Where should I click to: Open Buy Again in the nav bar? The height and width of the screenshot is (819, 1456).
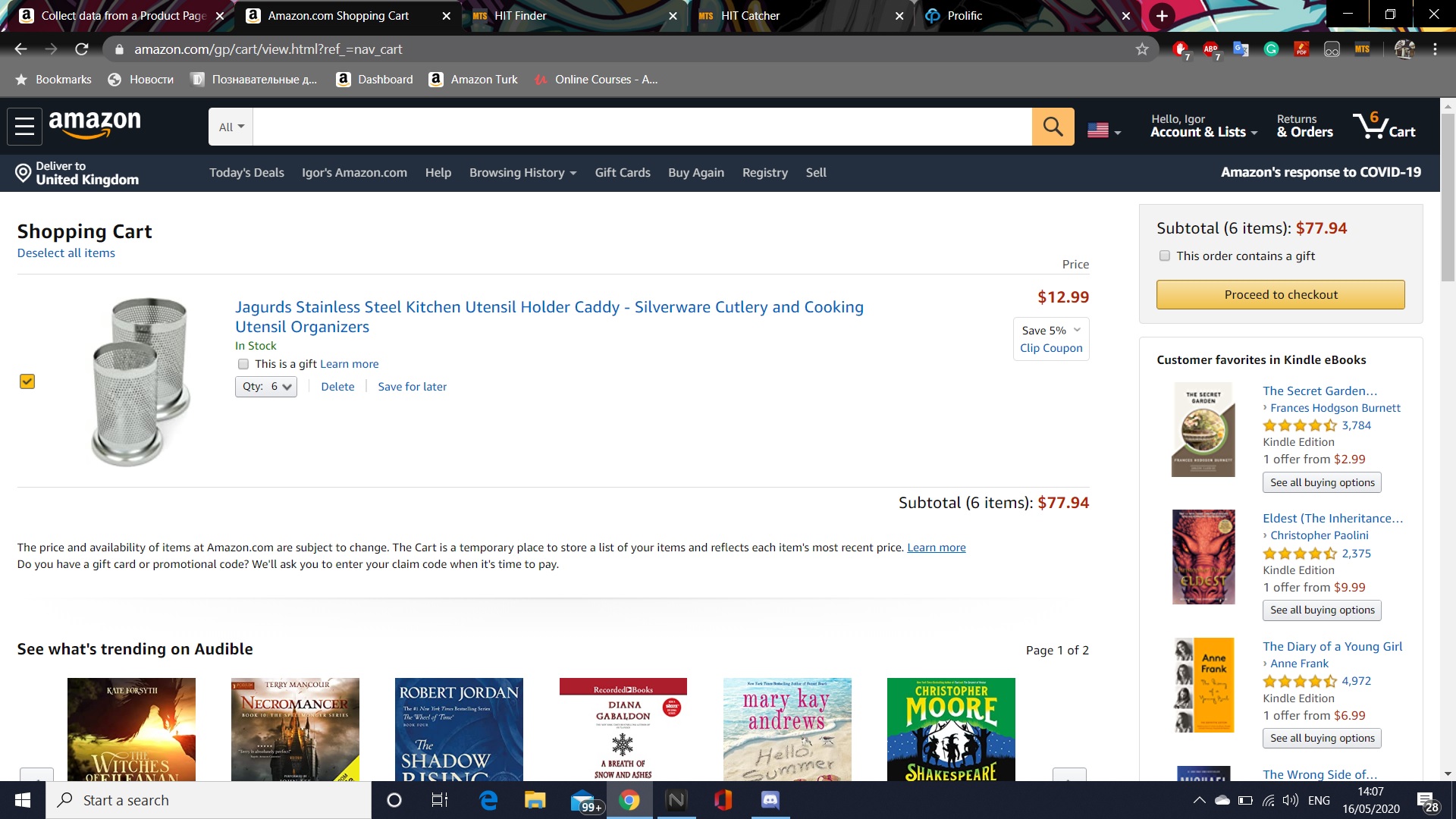pyautogui.click(x=696, y=173)
